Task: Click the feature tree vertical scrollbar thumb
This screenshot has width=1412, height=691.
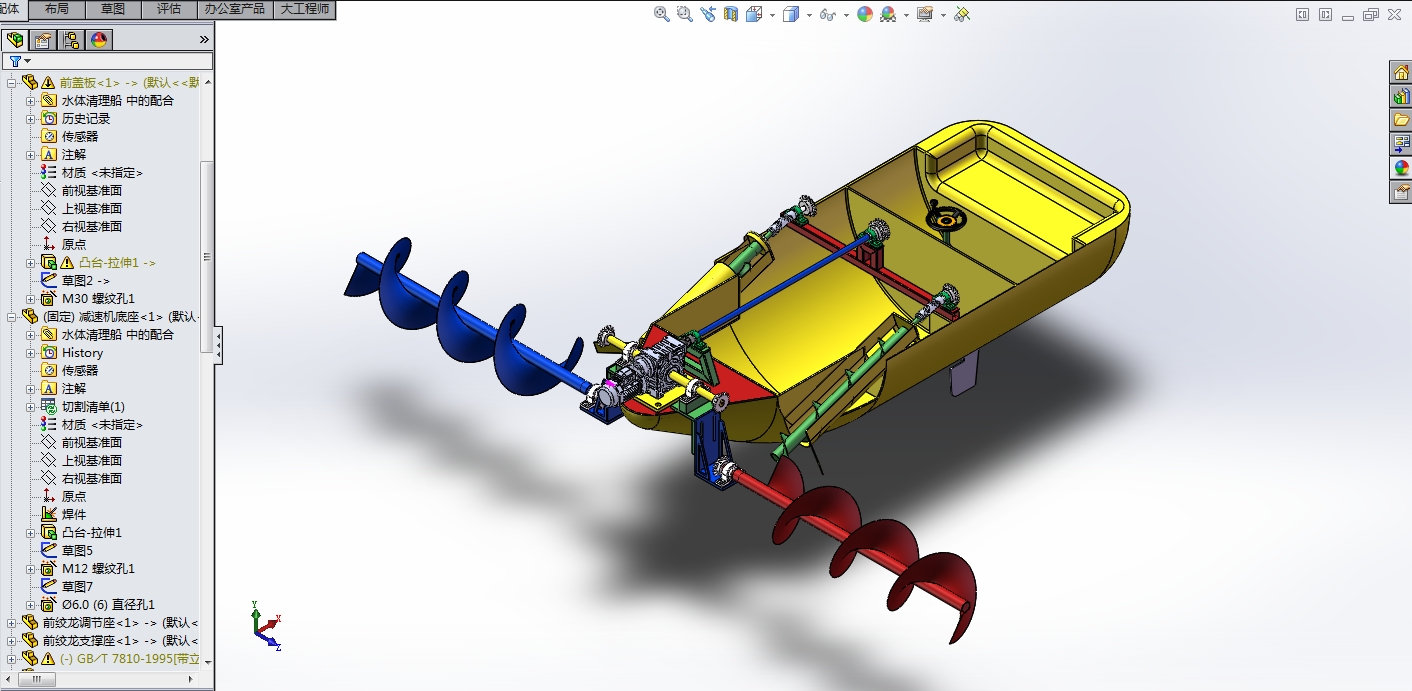Action: pyautogui.click(x=207, y=256)
